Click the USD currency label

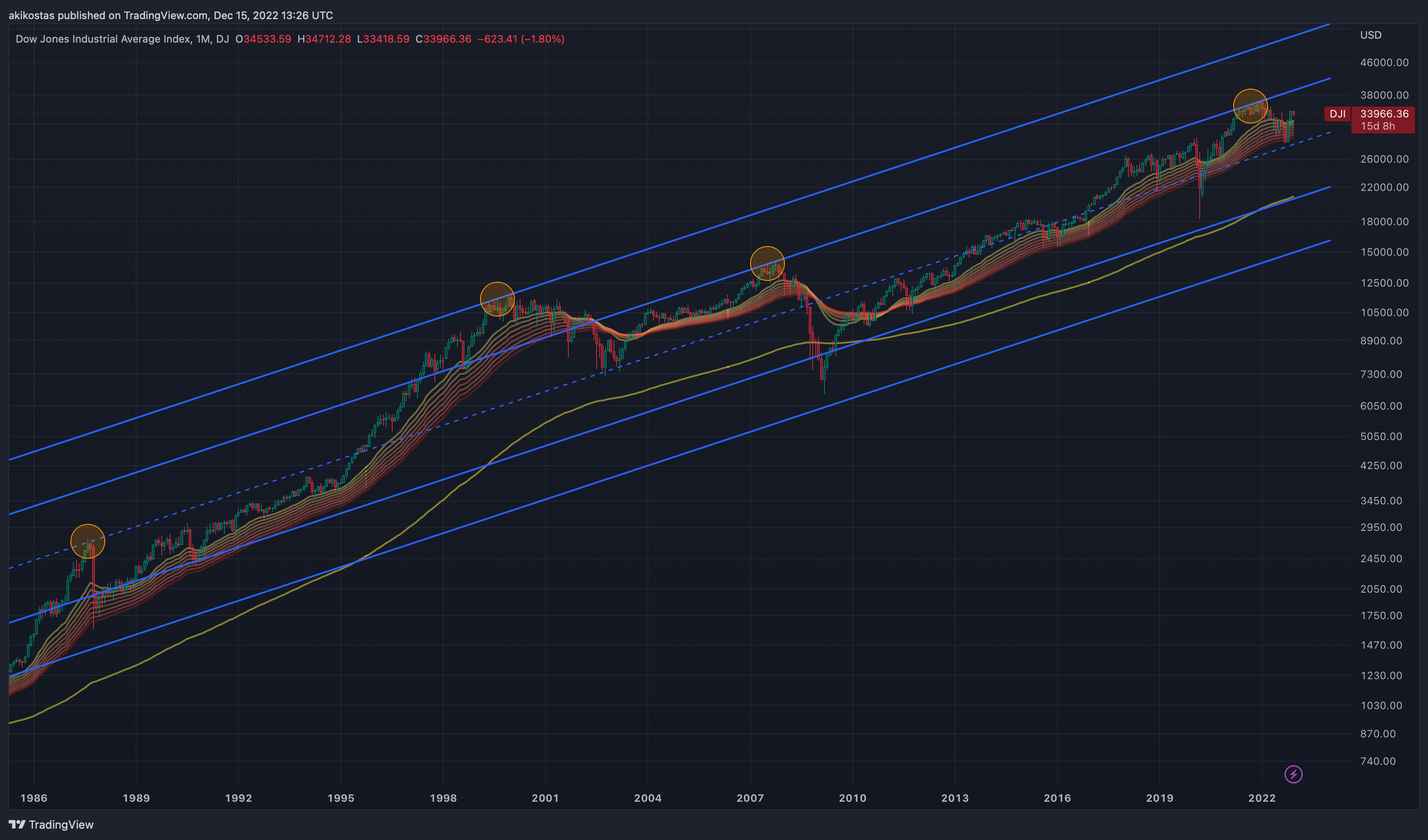[x=1371, y=35]
